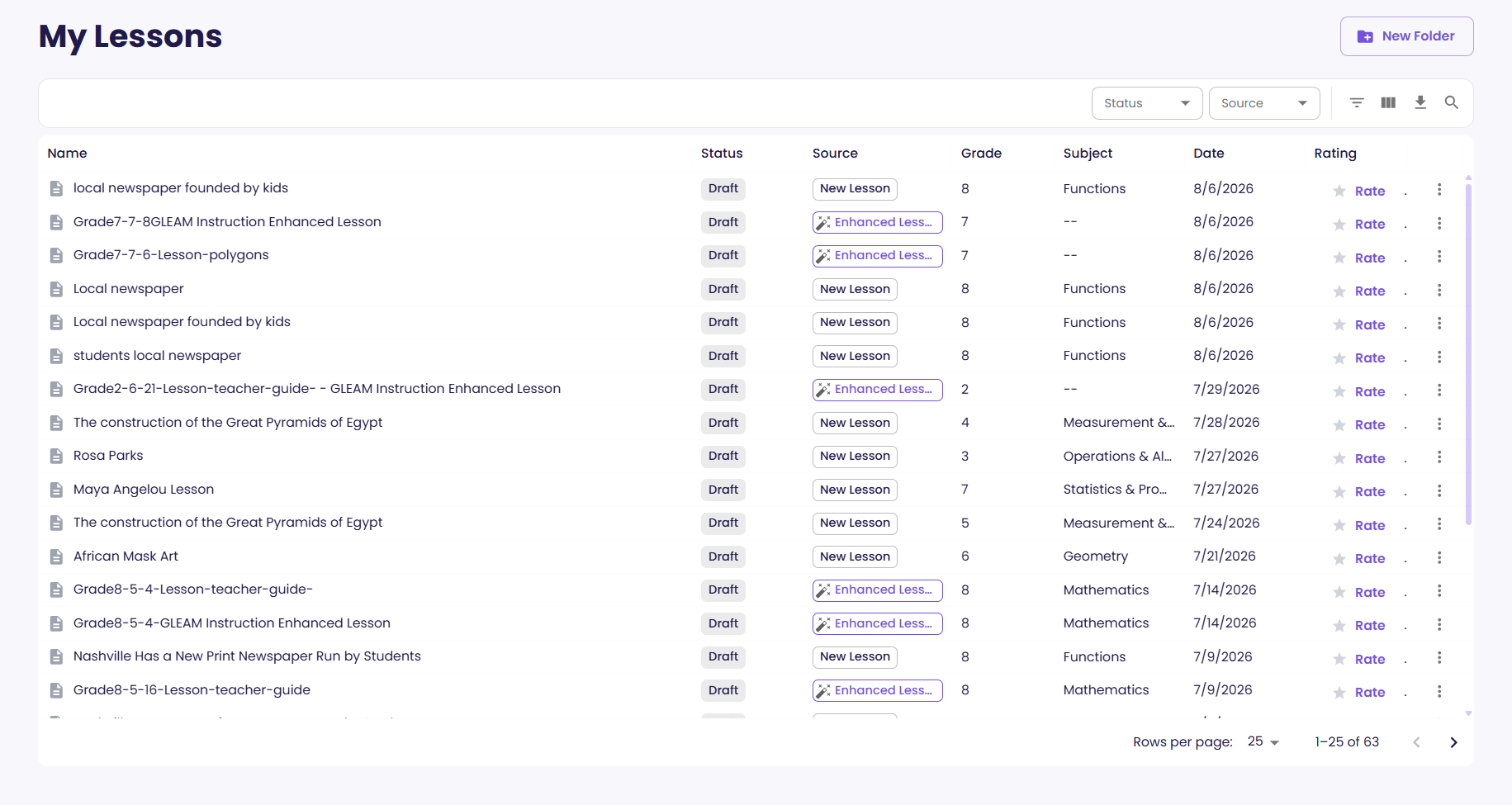Sort by the Date column header
Image resolution: width=1512 pixels, height=805 pixels.
tap(1208, 154)
